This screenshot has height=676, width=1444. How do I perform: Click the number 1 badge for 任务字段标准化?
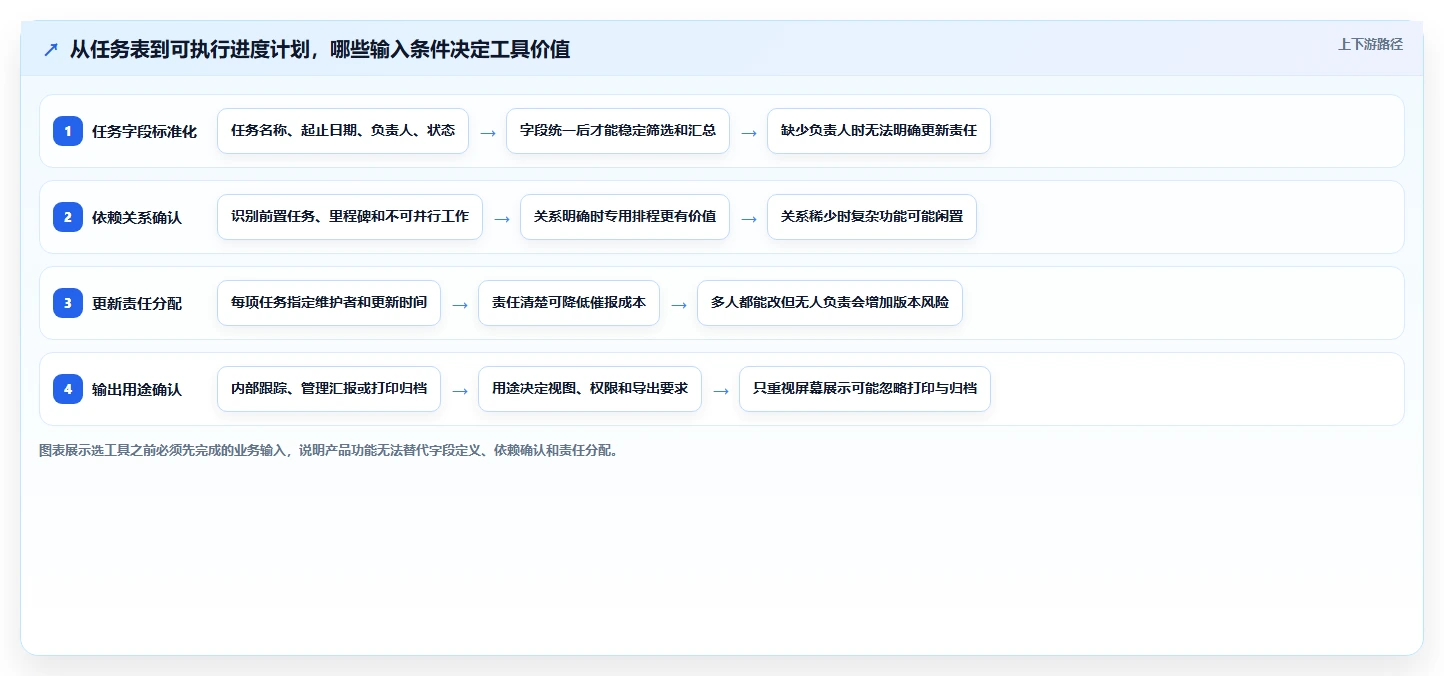tap(68, 131)
